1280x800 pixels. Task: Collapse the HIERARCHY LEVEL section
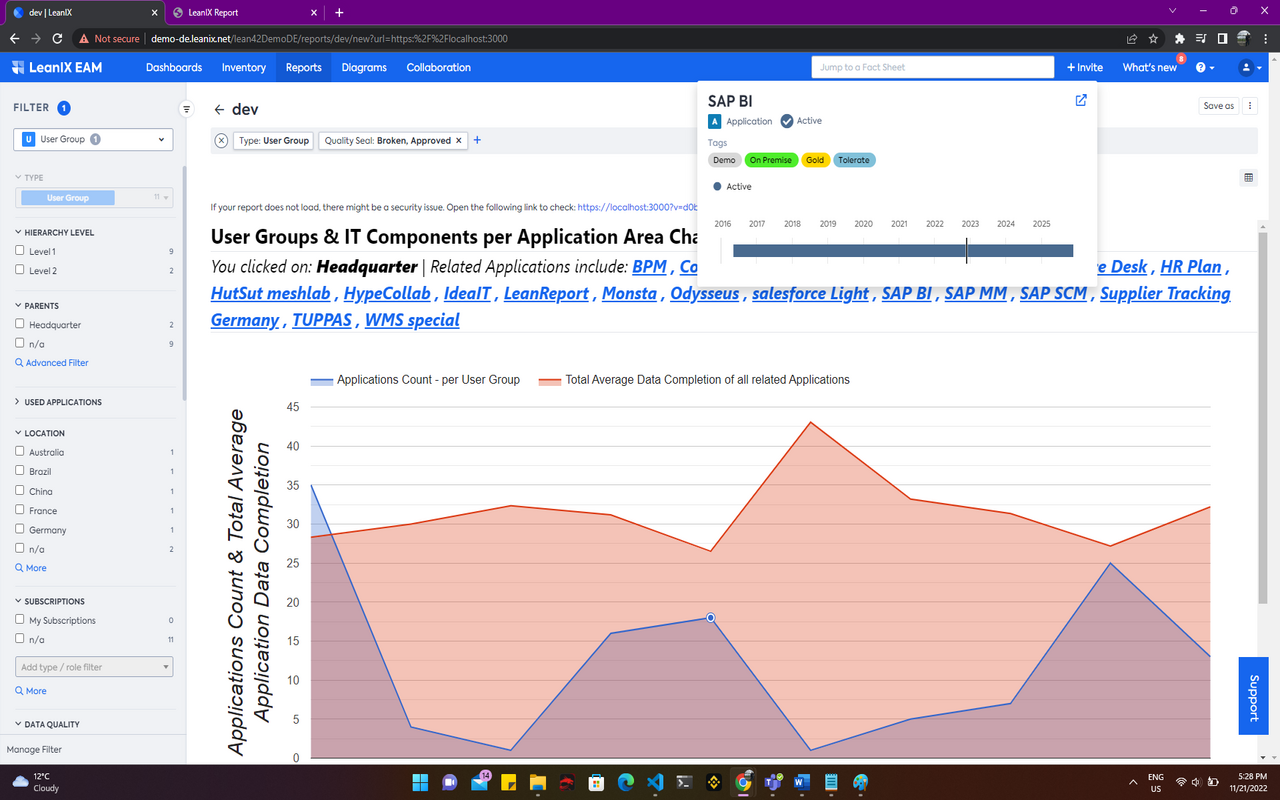55,232
